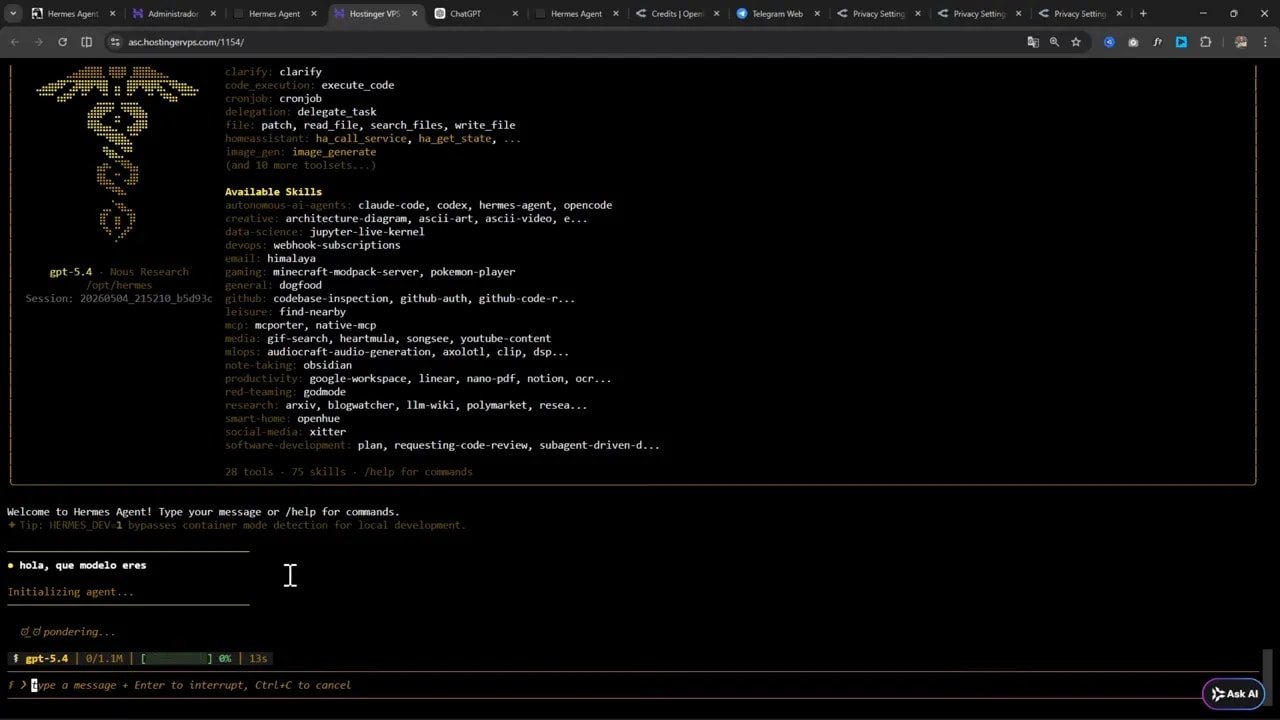The height and width of the screenshot is (720, 1280).
Task: Open the blue circular extension icon
Action: [1109, 42]
